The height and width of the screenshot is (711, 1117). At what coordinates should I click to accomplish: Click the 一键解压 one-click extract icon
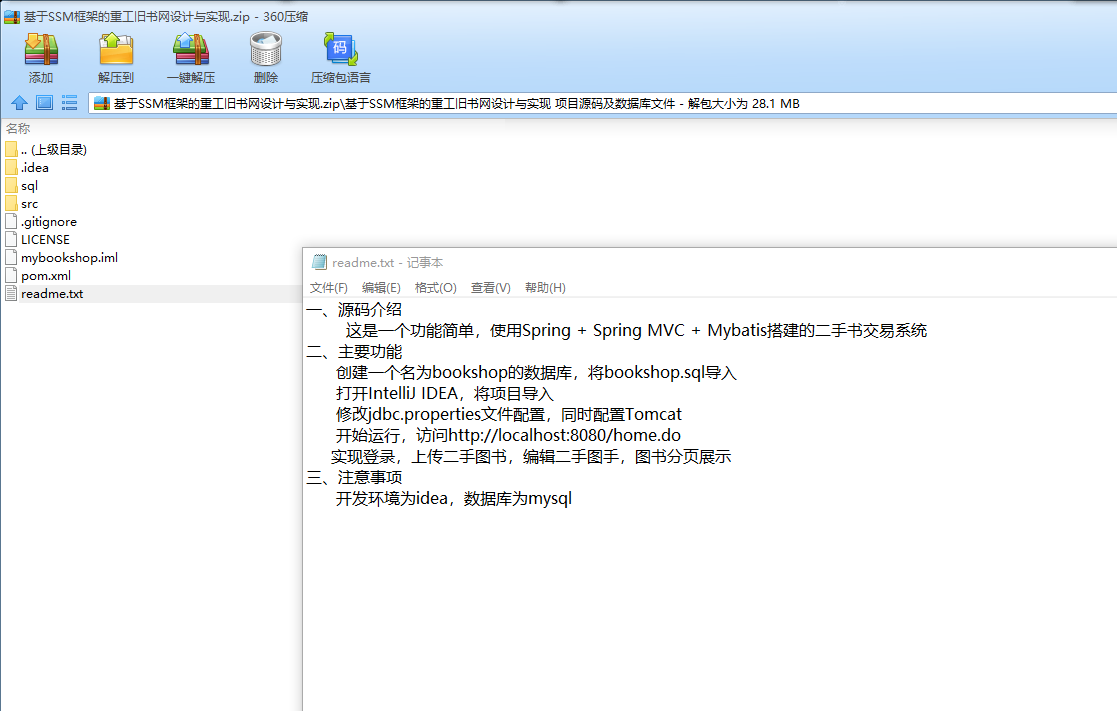pyautogui.click(x=191, y=50)
